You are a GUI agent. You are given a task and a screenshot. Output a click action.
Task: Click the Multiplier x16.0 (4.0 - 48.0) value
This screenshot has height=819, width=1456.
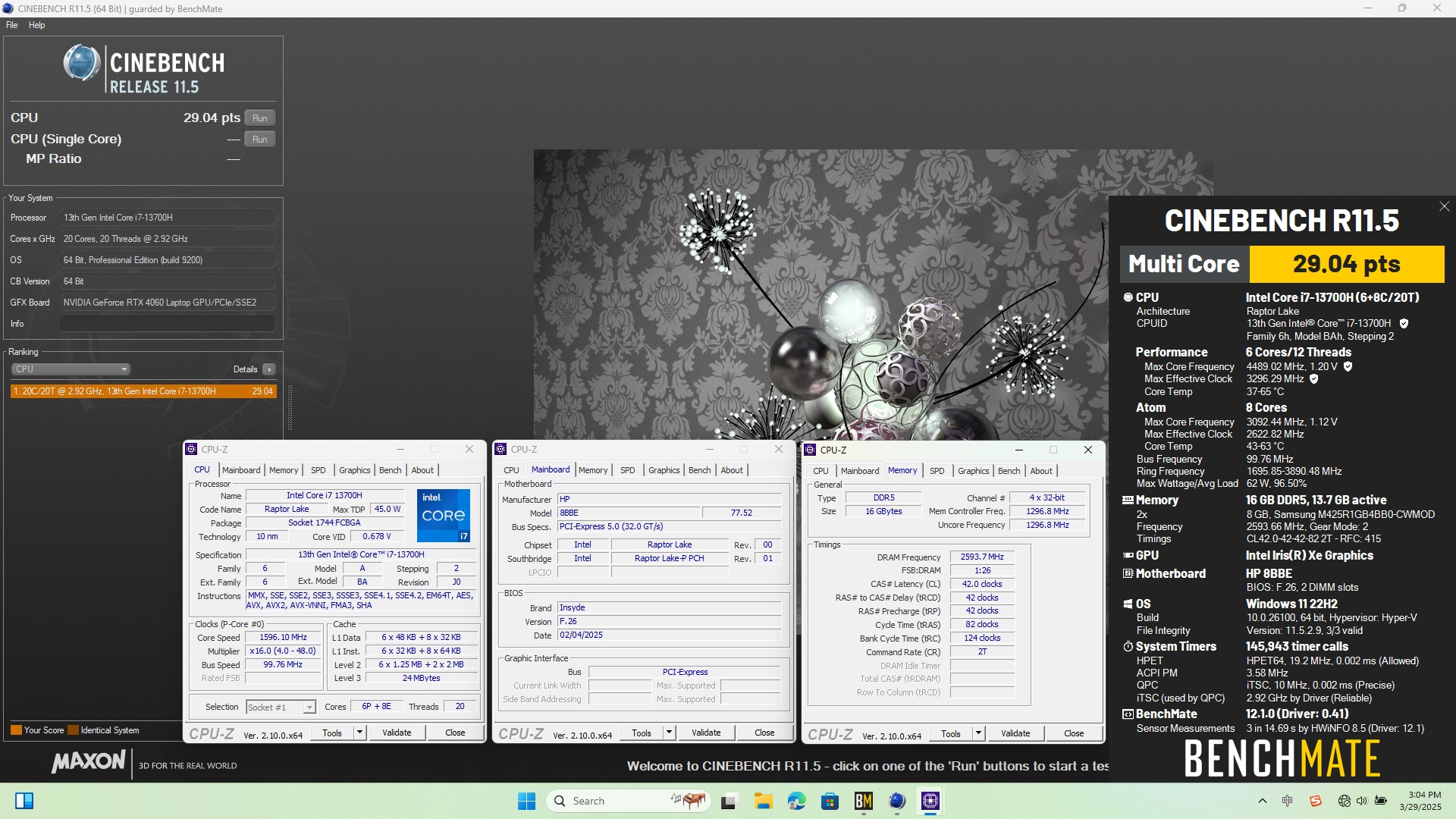[284, 651]
